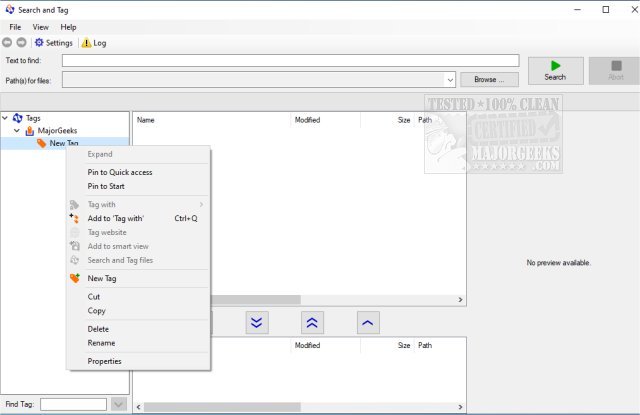Select the MajorGeeks tree item
This screenshot has height=415, width=640.
click(57, 131)
